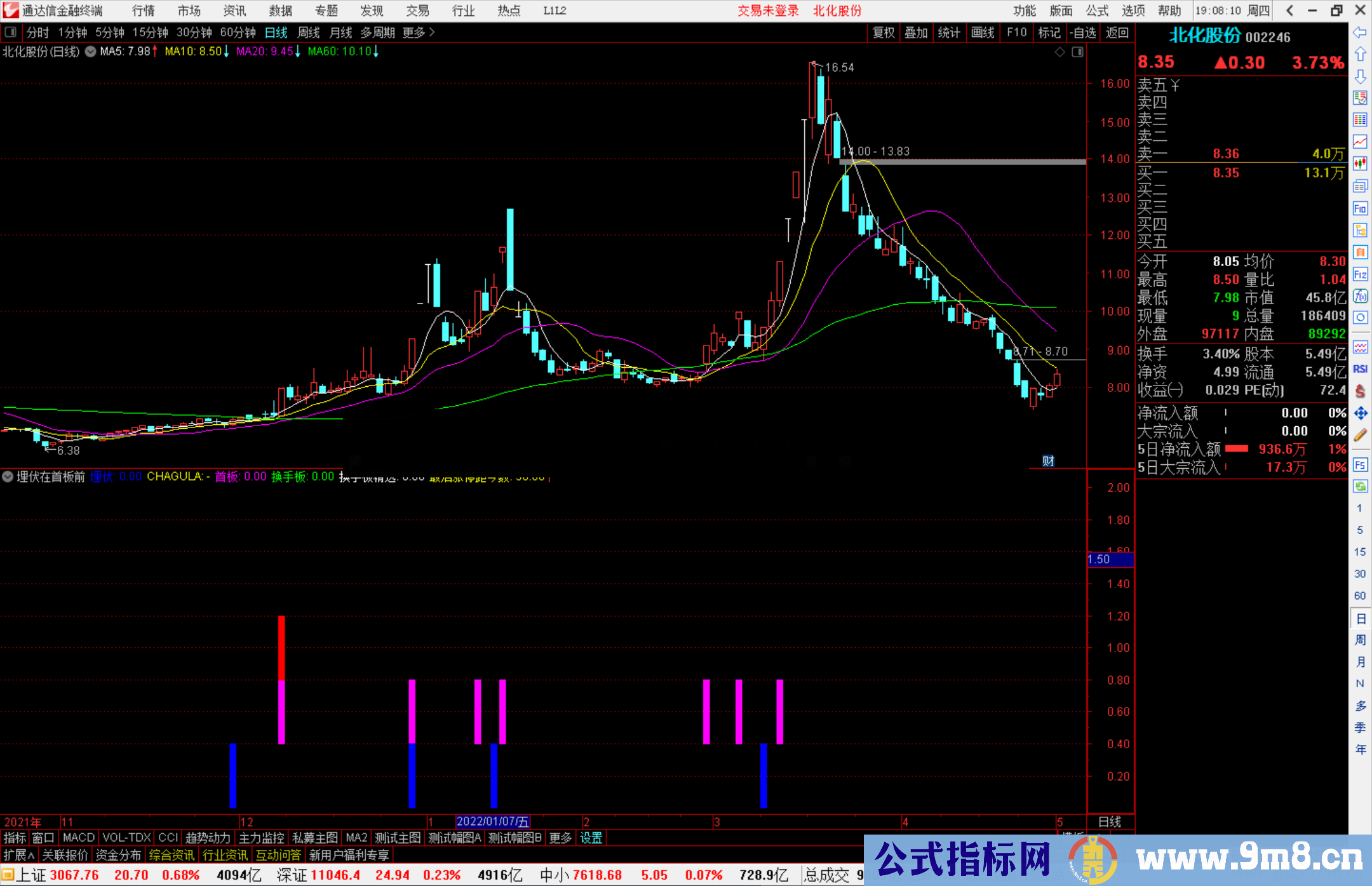Click the F10 toolbar button
The image size is (1372, 886).
(1017, 32)
